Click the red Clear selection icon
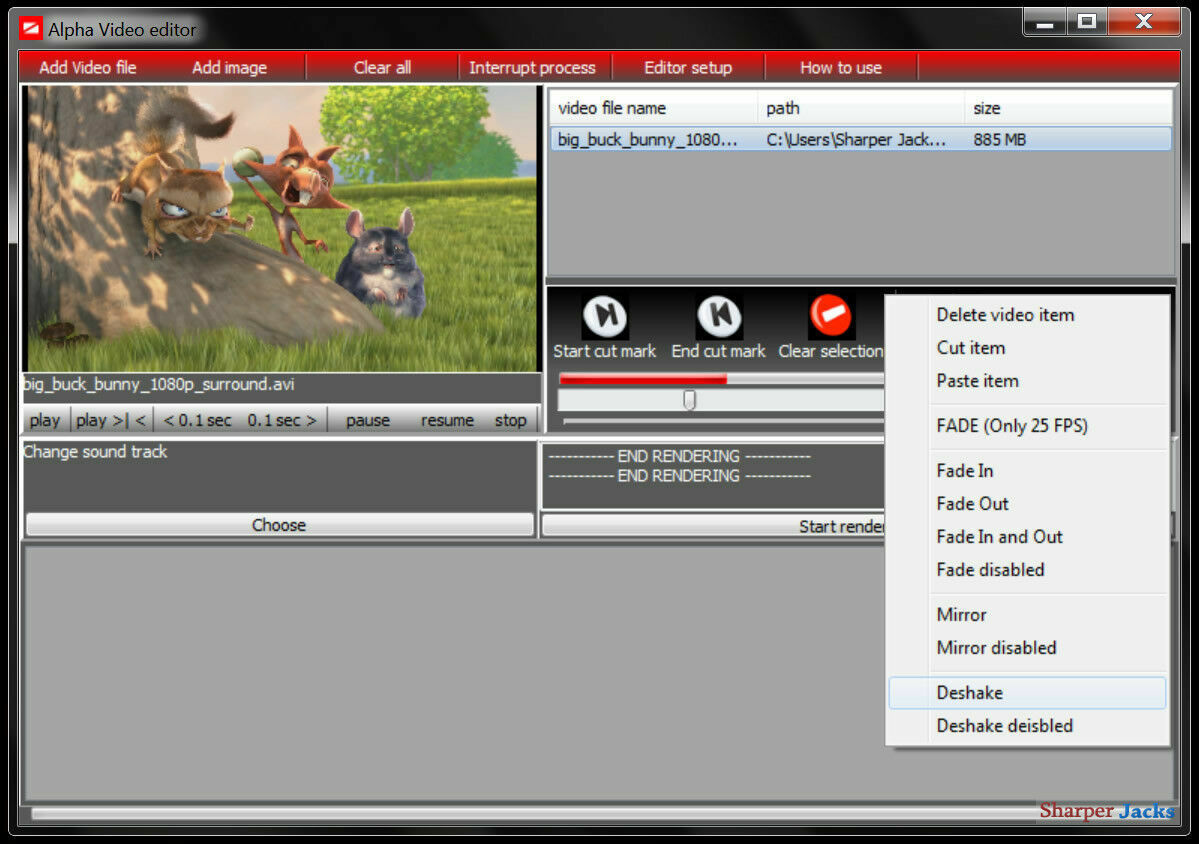 pos(830,316)
